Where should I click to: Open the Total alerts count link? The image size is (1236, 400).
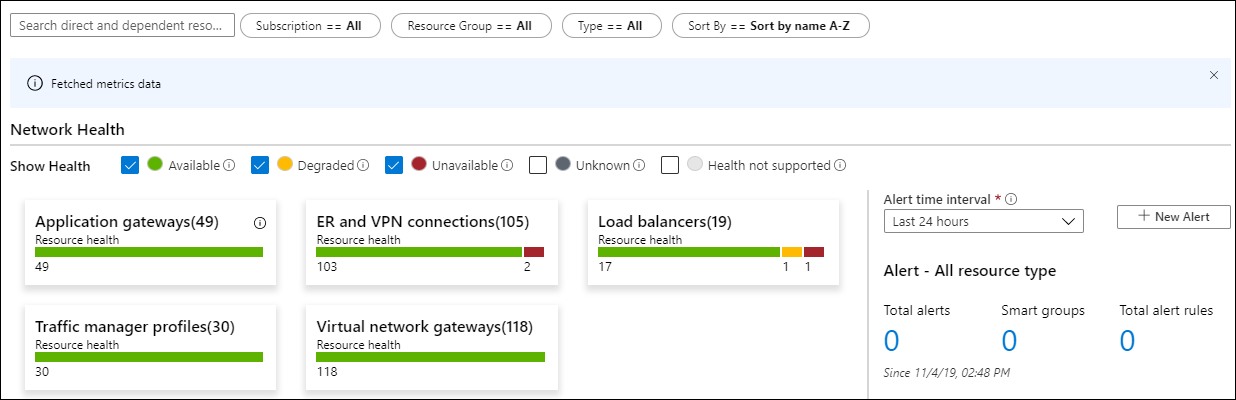click(x=892, y=341)
